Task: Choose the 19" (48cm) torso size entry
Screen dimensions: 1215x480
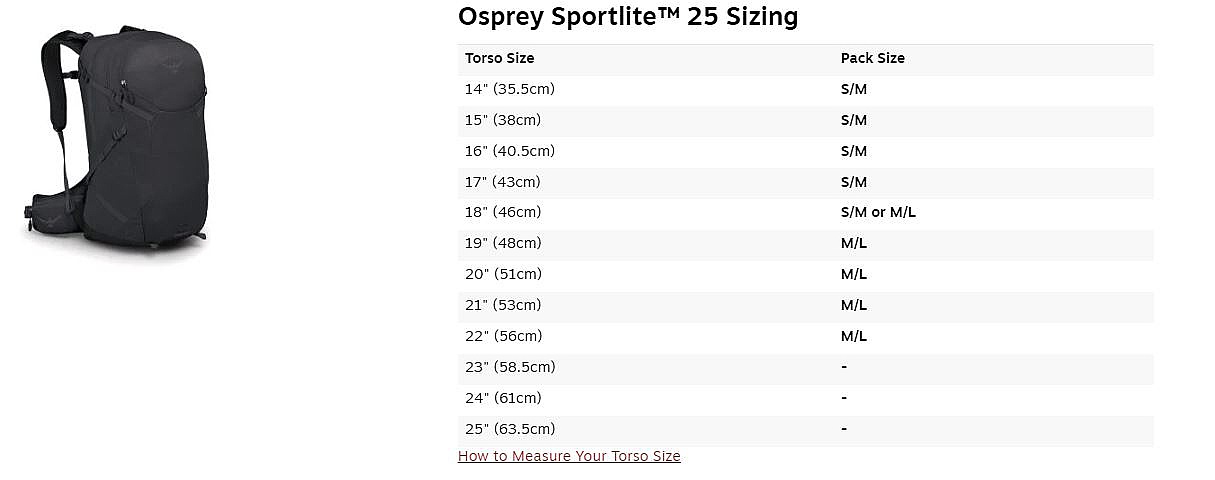Action: pyautogui.click(x=502, y=243)
